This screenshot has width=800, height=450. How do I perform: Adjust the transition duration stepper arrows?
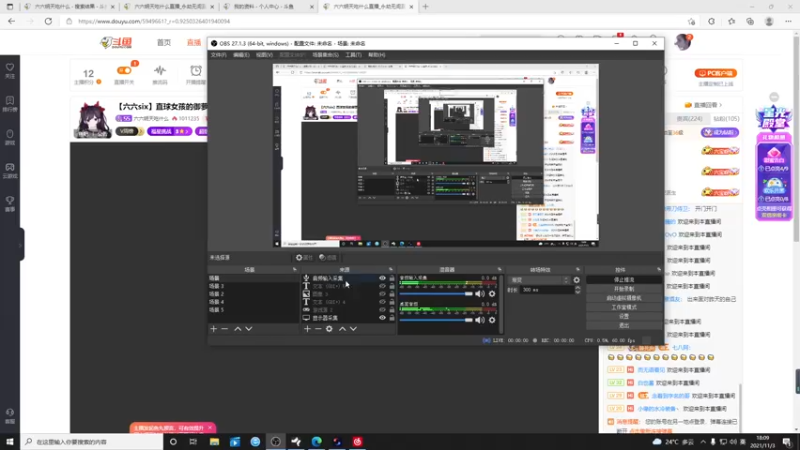click(578, 290)
